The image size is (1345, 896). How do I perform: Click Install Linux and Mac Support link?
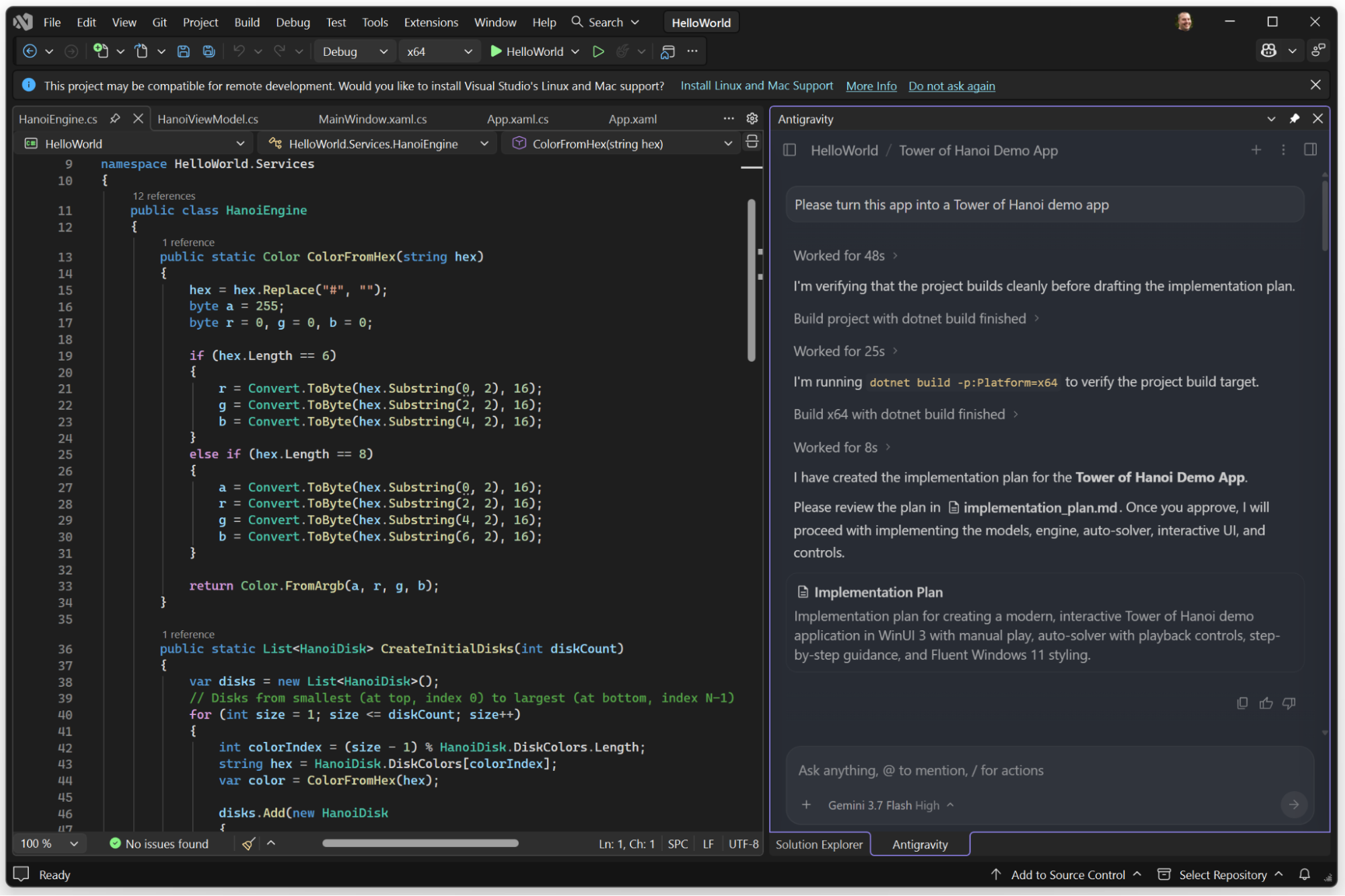click(x=756, y=85)
